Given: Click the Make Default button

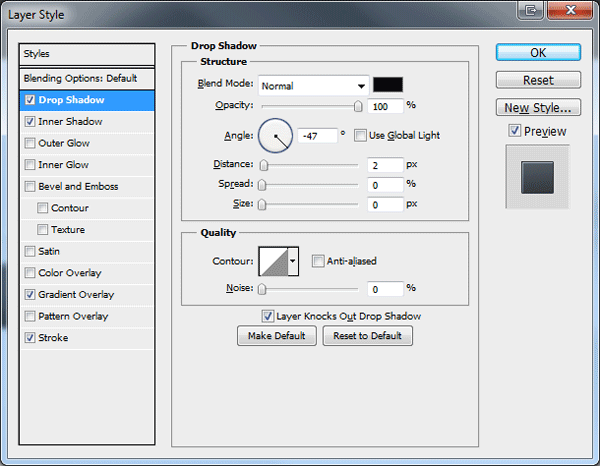Looking at the screenshot, I should 277,336.
